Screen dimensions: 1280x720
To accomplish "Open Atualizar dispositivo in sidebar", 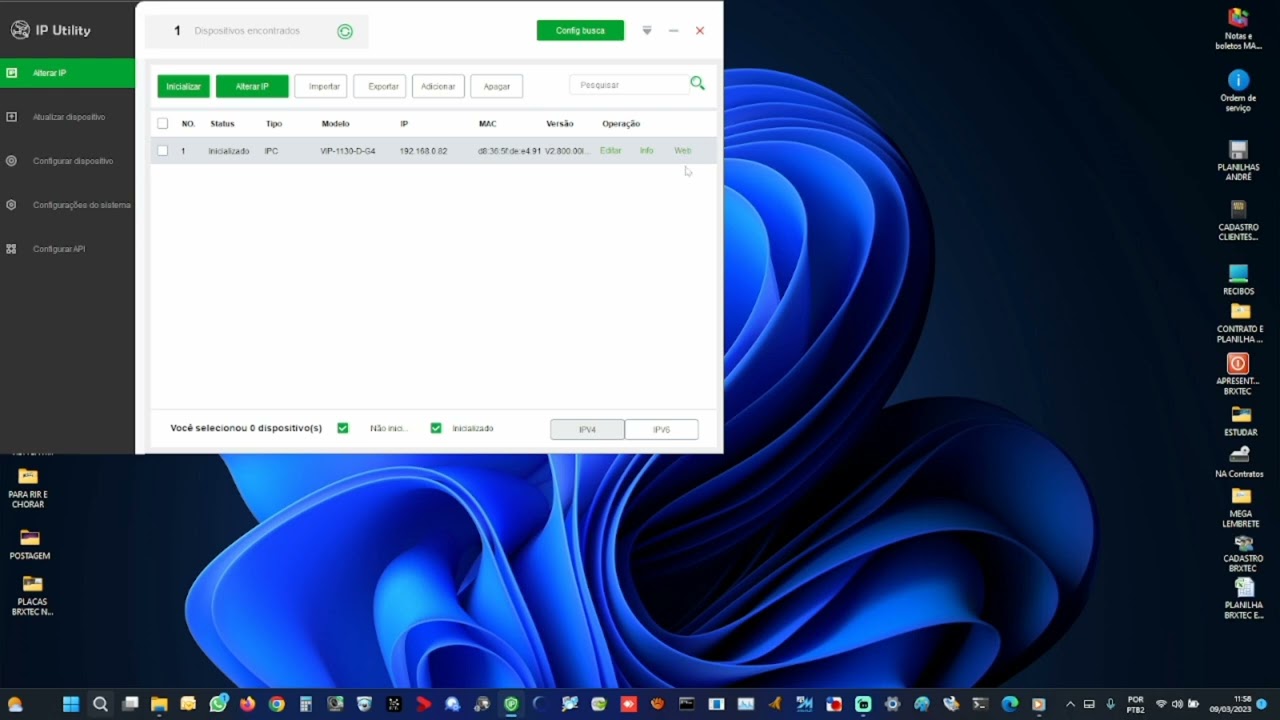I will (67, 117).
